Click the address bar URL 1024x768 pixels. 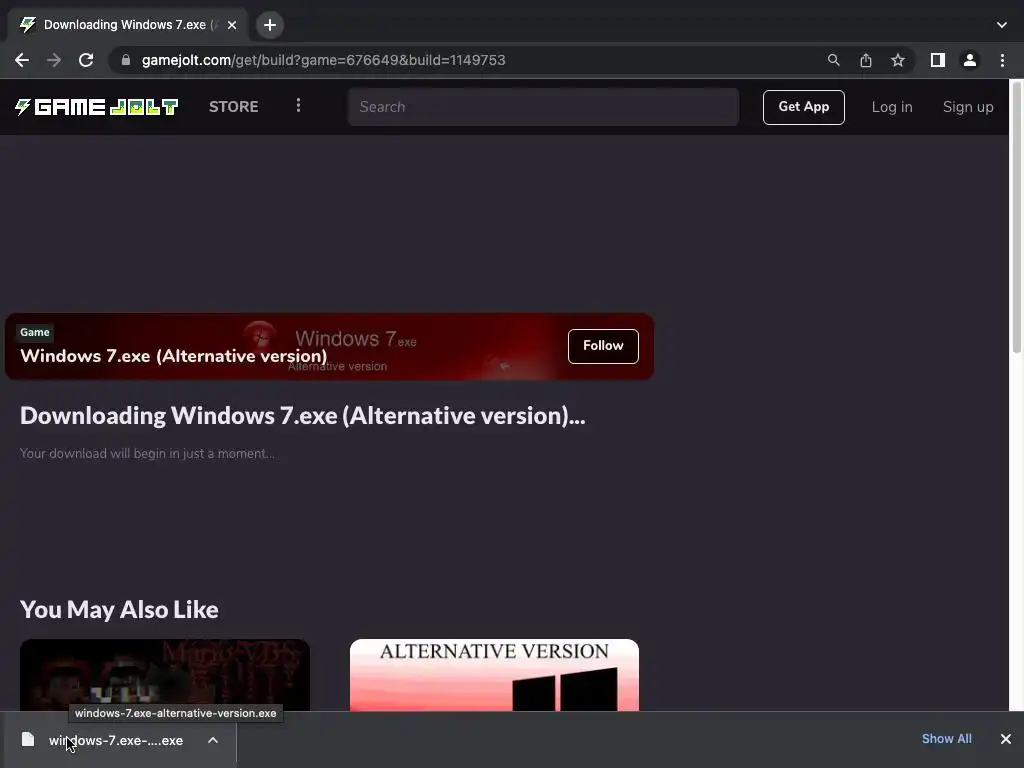click(x=323, y=60)
